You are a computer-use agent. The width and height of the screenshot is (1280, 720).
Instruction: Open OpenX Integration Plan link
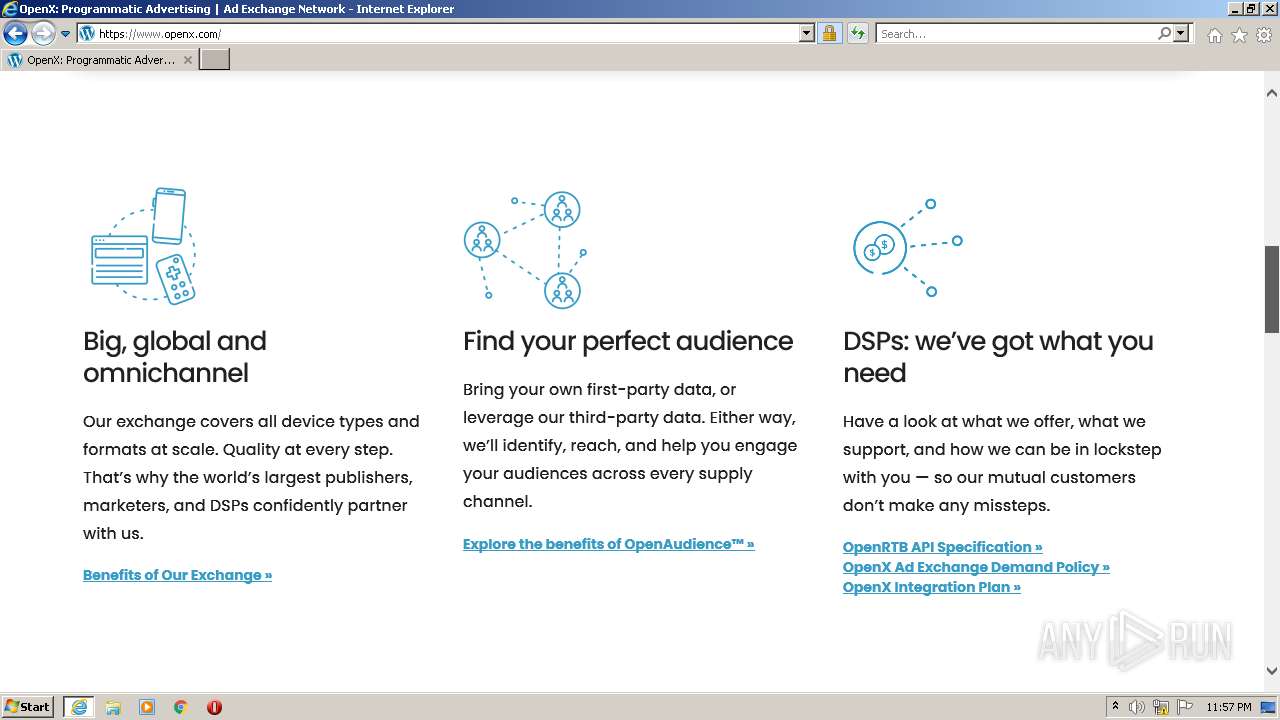tap(931, 587)
